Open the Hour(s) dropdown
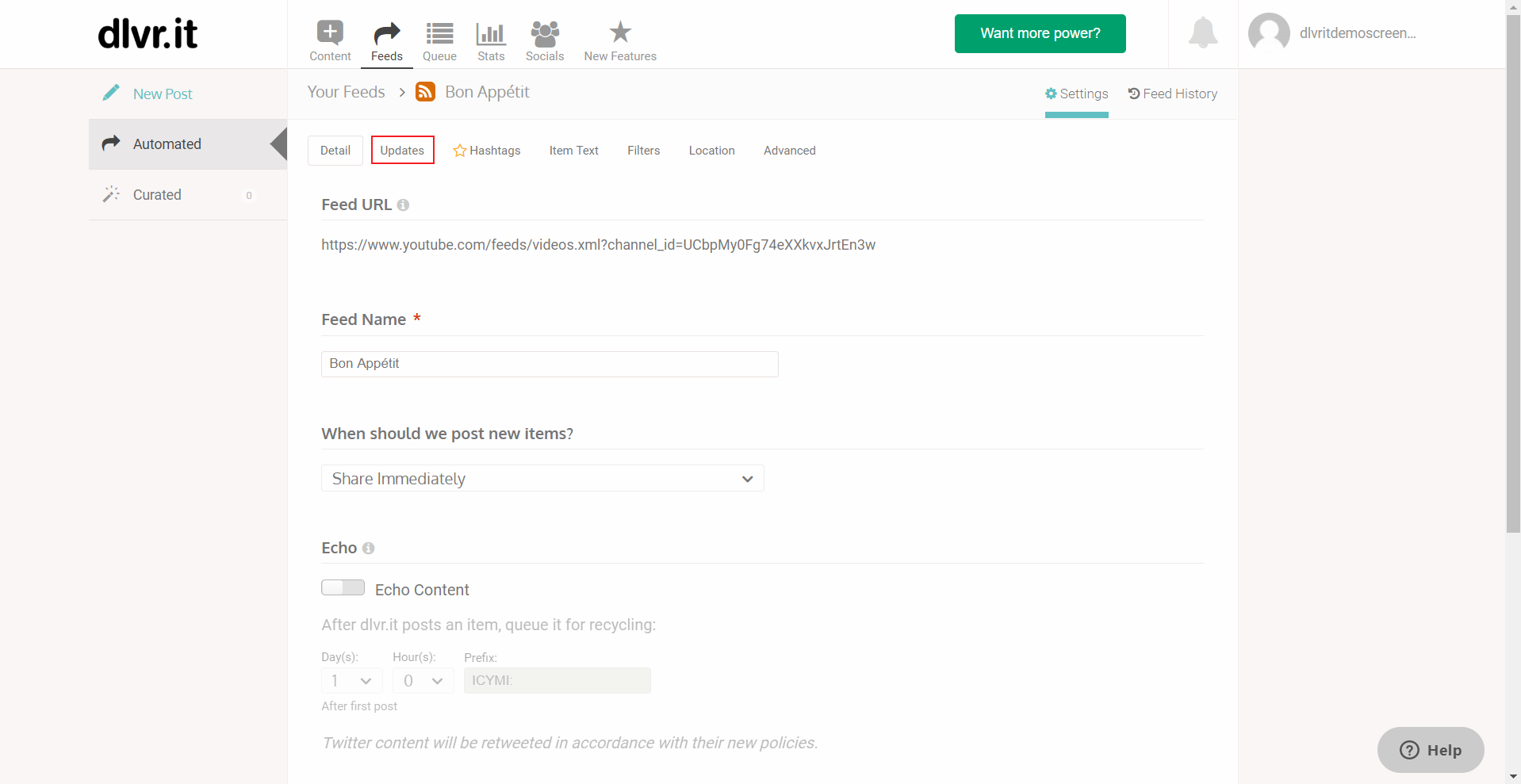Viewport: 1521px width, 784px height. click(x=423, y=680)
